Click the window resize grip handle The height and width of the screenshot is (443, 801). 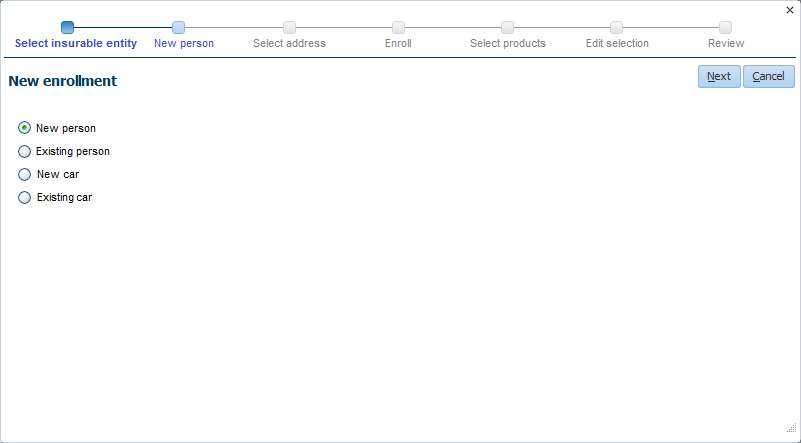coord(791,428)
